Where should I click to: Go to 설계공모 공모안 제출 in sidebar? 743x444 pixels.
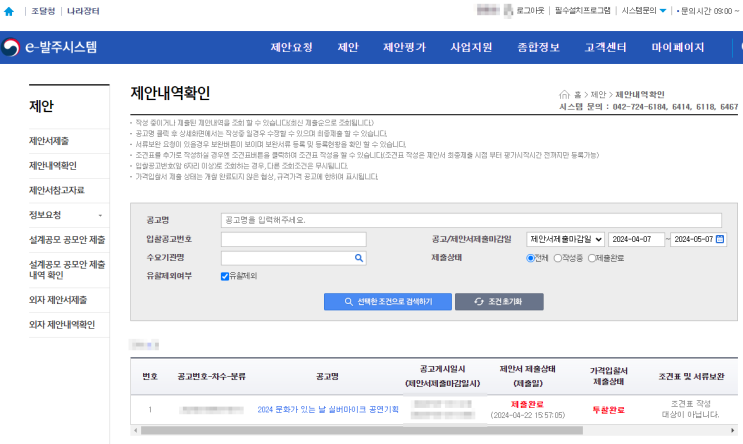69,240
